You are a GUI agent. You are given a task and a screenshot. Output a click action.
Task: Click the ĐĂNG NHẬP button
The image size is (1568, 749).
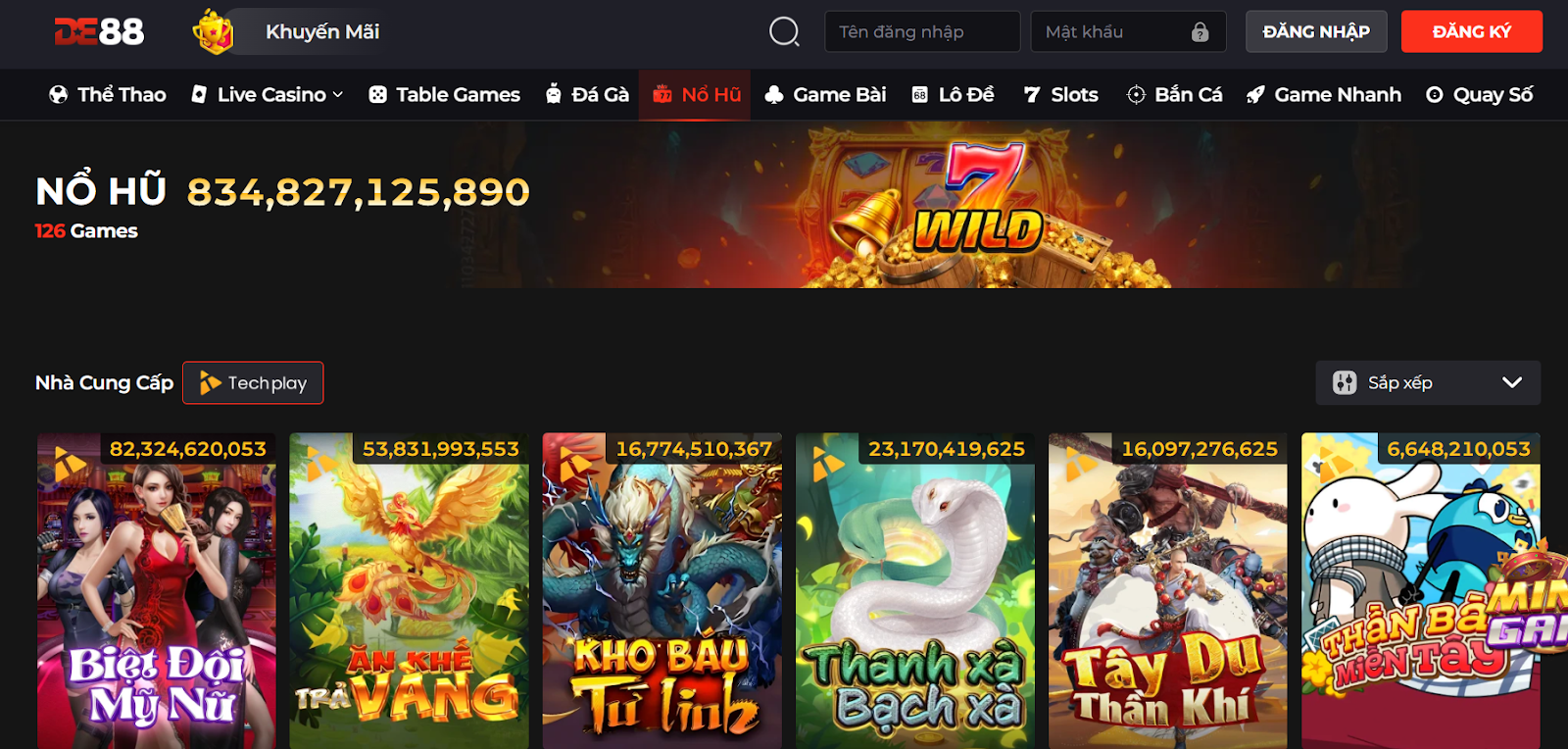point(1316,31)
